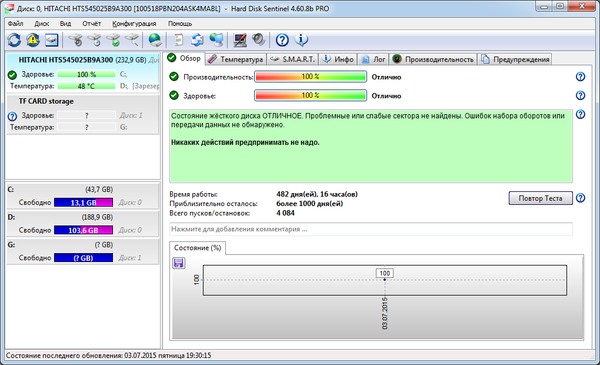Click the disk with green checkmark icon

coord(113,40)
